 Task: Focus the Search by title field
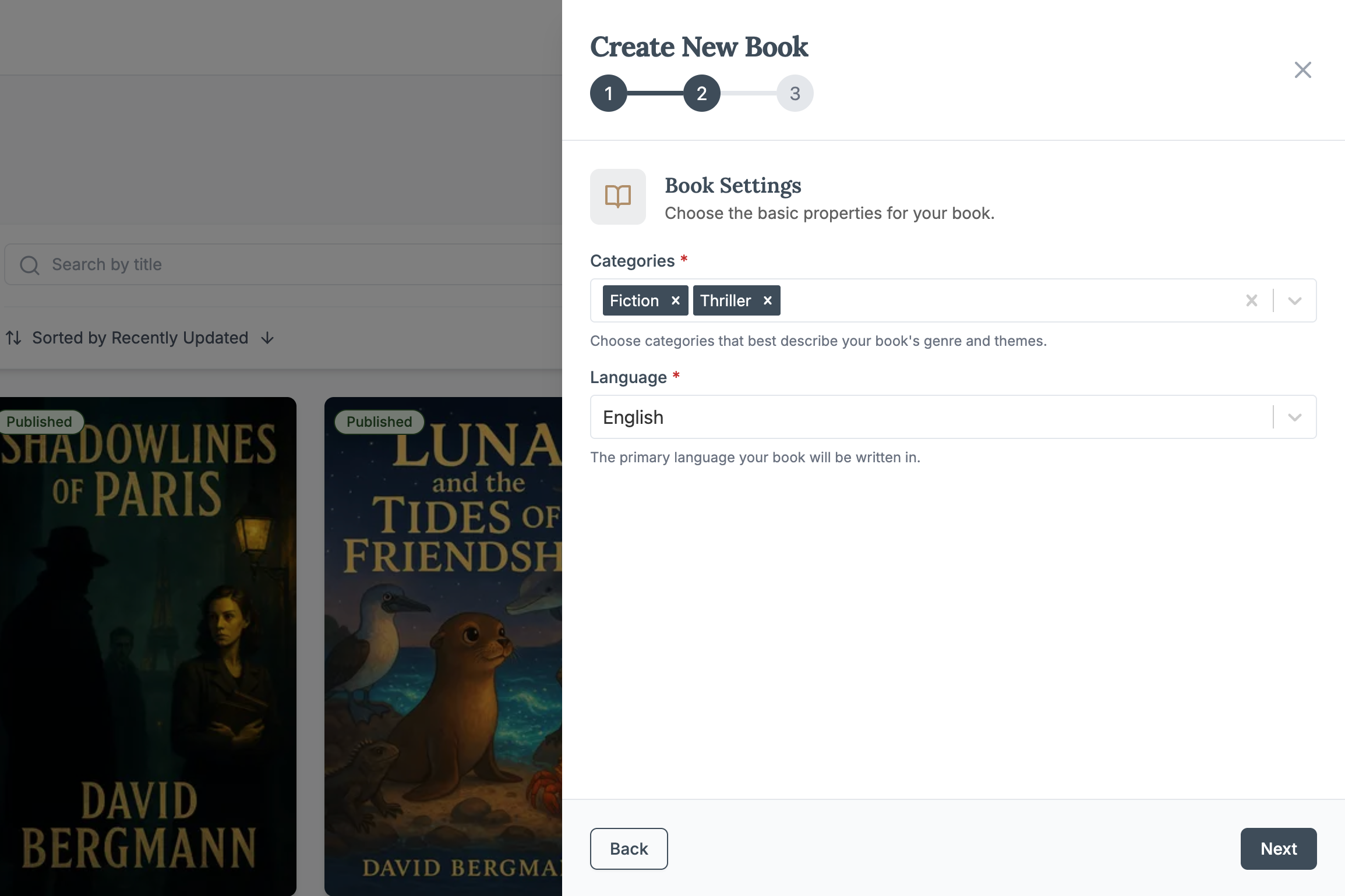pos(291,265)
